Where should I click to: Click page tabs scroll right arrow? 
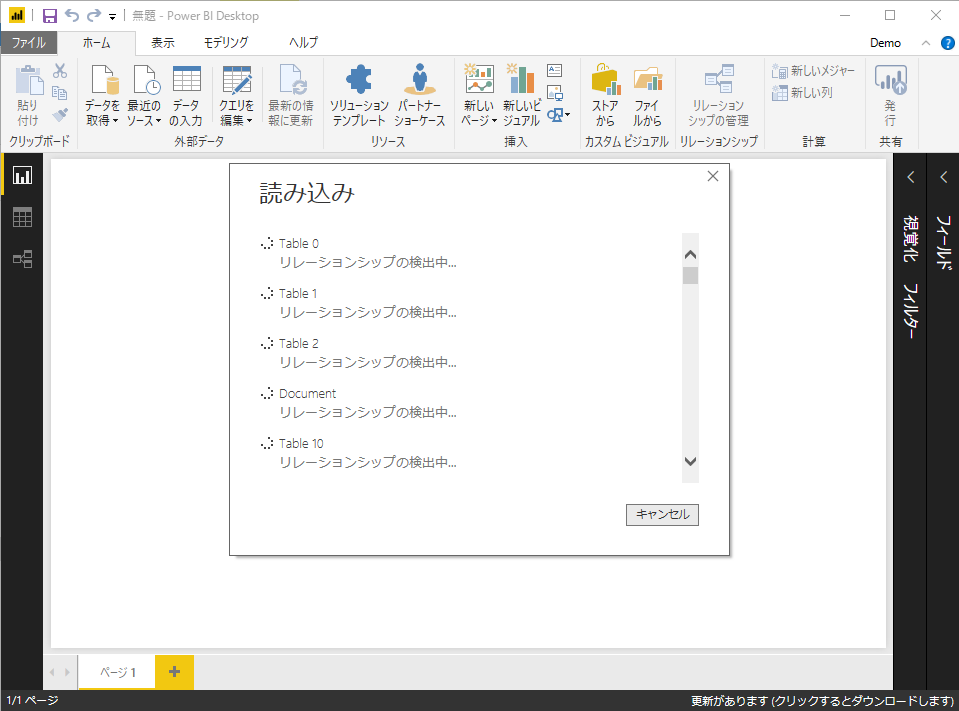coord(67,672)
